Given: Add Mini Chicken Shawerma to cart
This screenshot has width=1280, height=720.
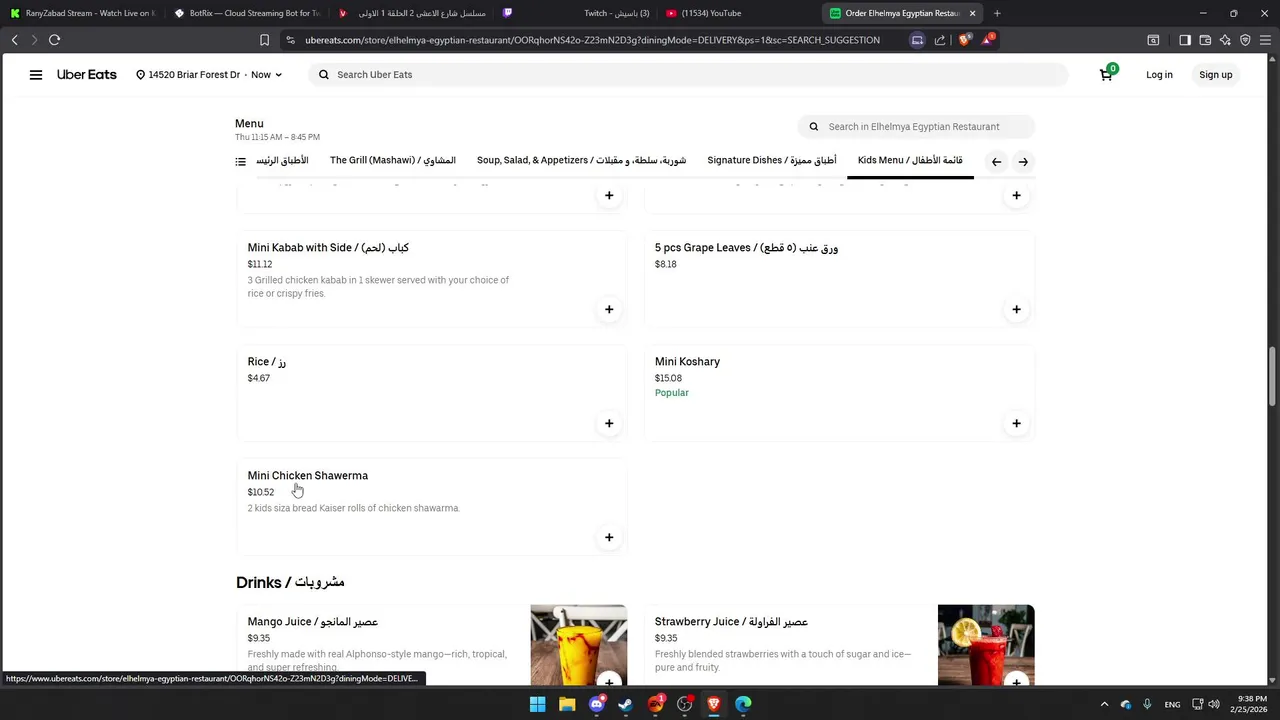Looking at the screenshot, I should click(x=609, y=537).
